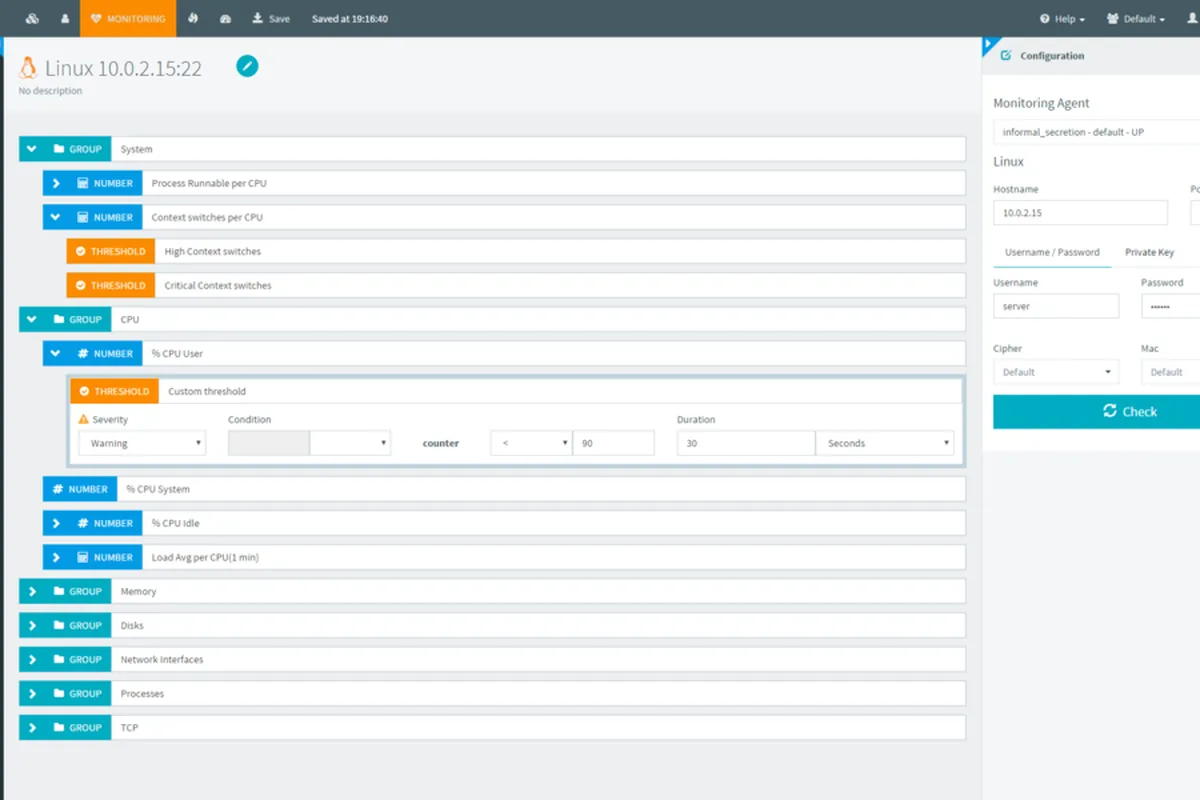Open the Severity Warning dropdown
The height and width of the screenshot is (800, 1200).
click(x=142, y=443)
